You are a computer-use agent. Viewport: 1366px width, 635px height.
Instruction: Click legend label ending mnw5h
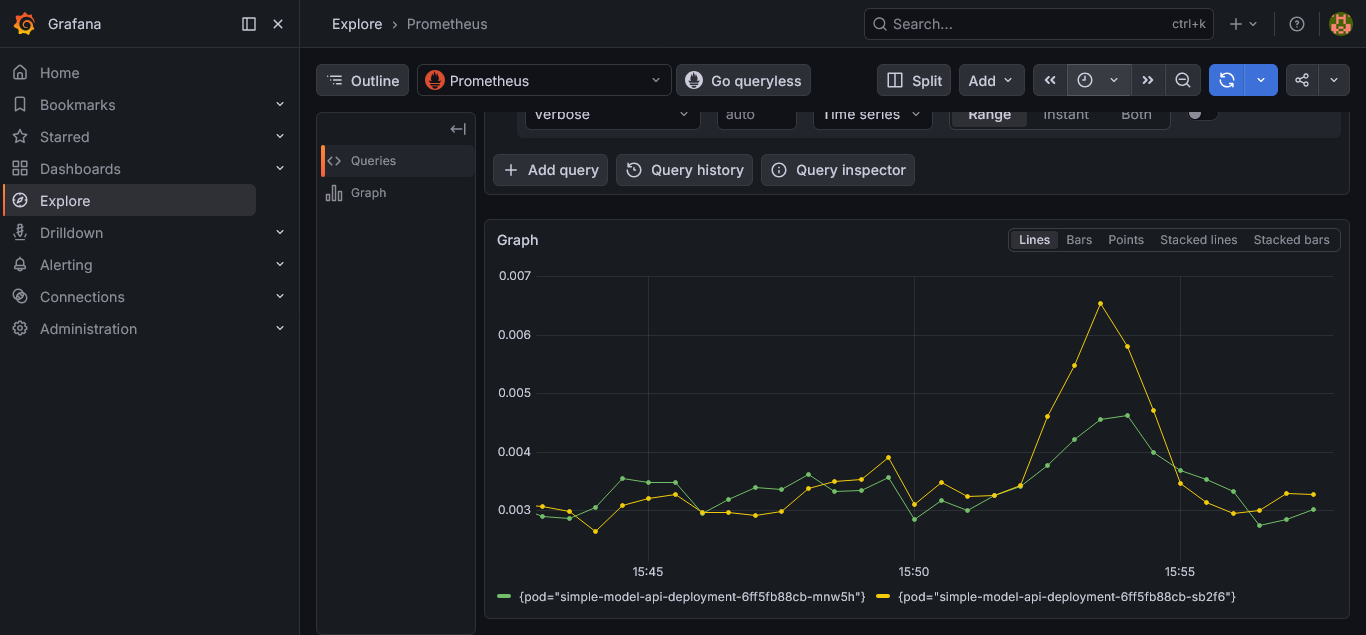(692, 597)
